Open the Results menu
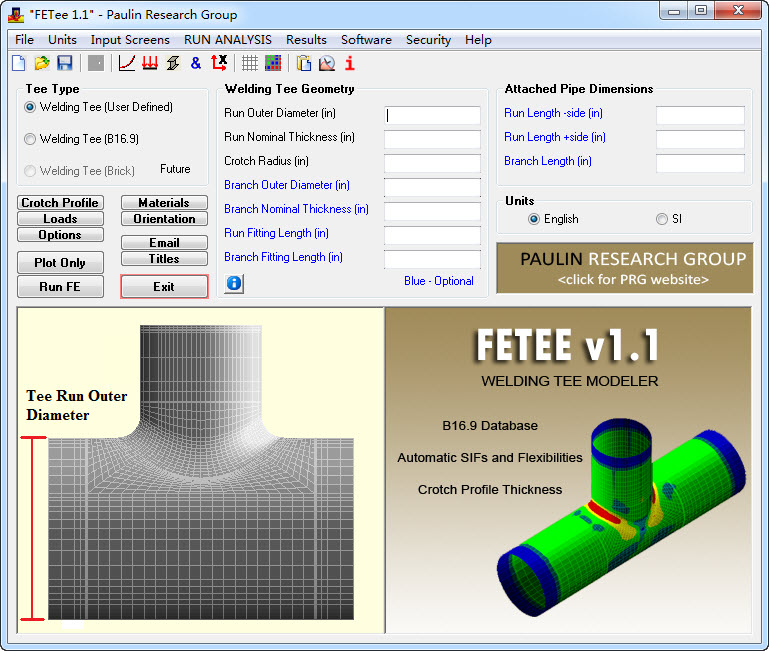Image resolution: width=769 pixels, height=651 pixels. pyautogui.click(x=307, y=40)
